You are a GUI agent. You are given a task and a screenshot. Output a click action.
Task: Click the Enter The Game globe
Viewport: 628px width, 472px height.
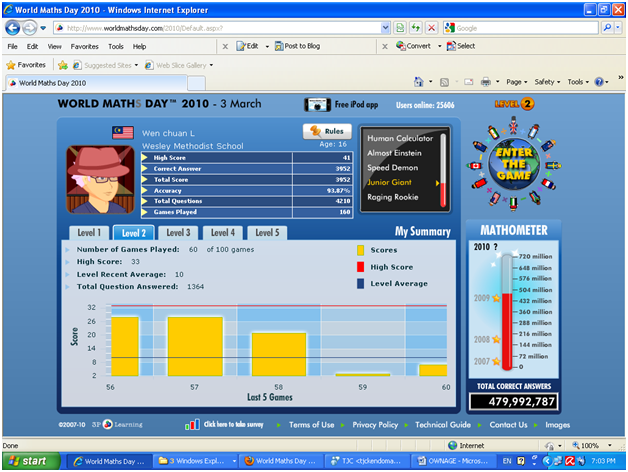pos(513,163)
